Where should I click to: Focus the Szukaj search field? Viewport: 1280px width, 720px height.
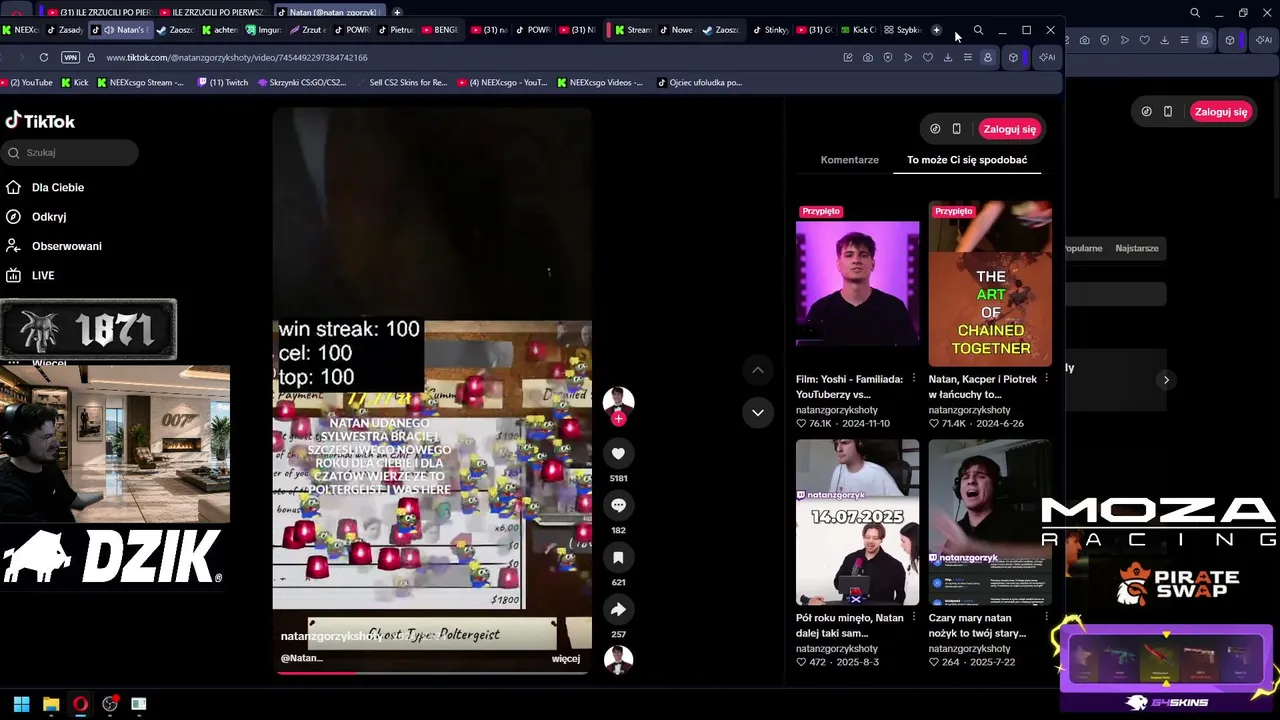(70, 153)
